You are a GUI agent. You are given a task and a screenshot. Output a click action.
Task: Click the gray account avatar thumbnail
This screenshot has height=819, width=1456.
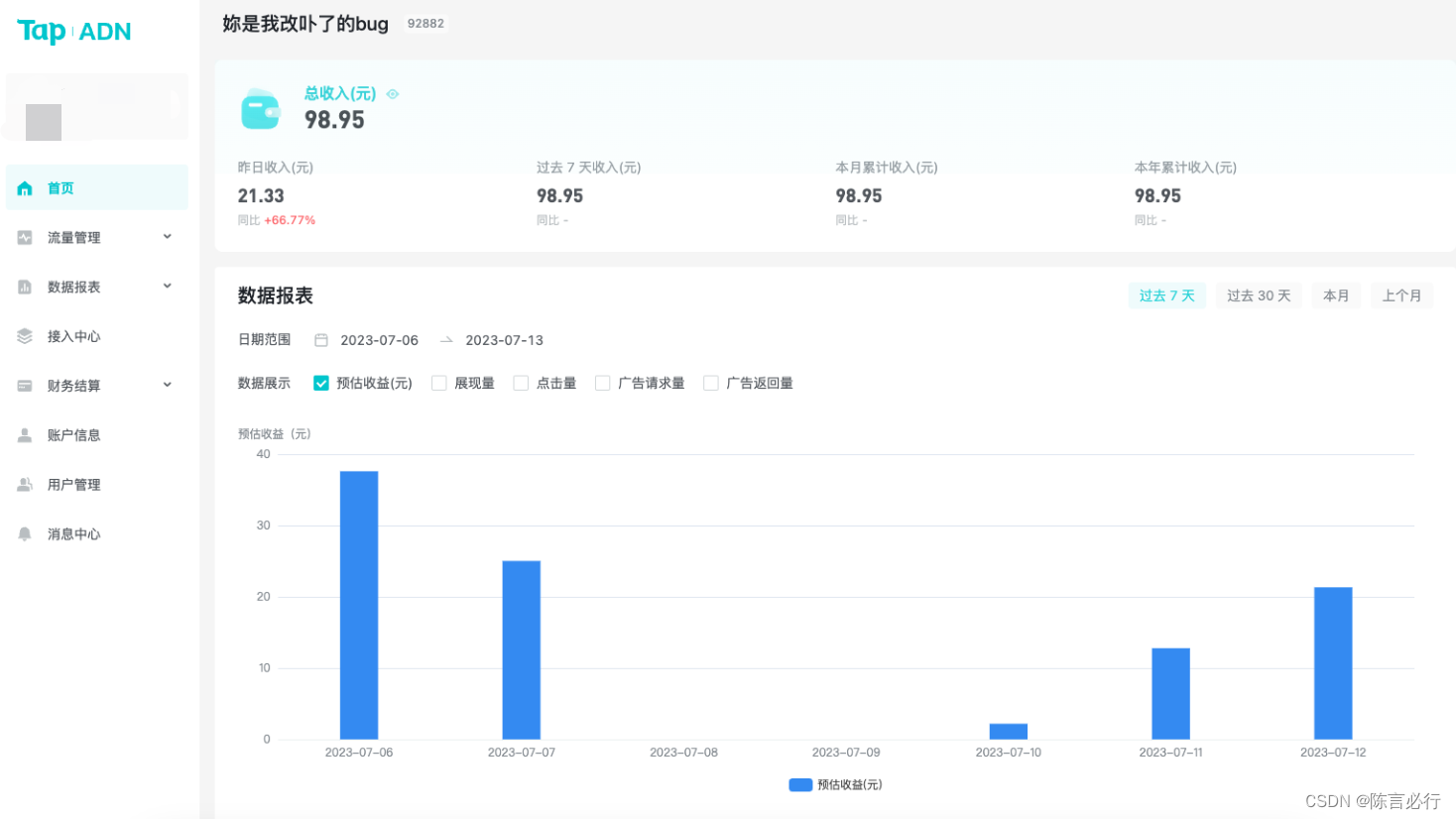(x=44, y=122)
